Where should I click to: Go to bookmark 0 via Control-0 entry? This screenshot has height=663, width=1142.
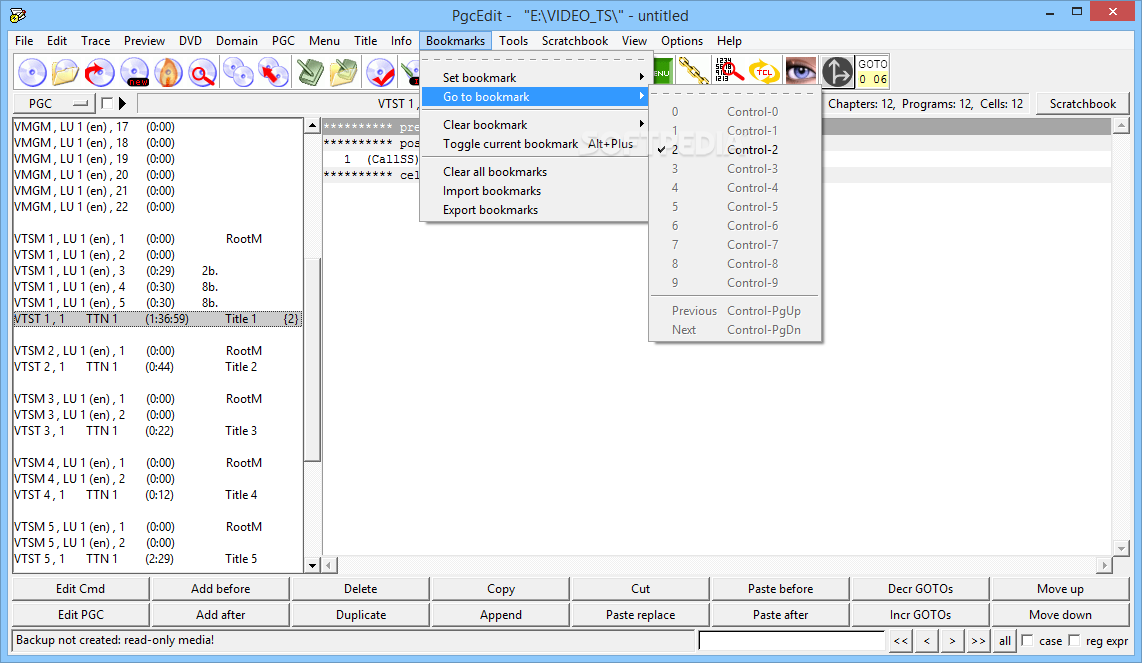click(734, 111)
